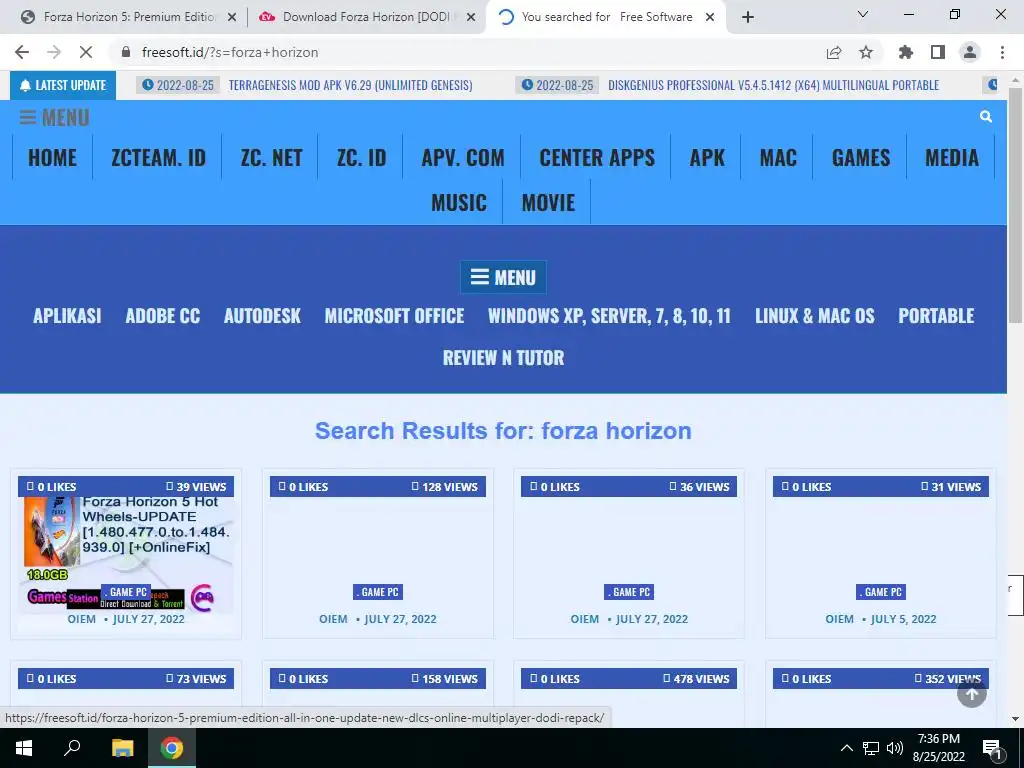The width and height of the screenshot is (1024, 768).
Task: Open the MEDIA nav item
Action: (952, 157)
